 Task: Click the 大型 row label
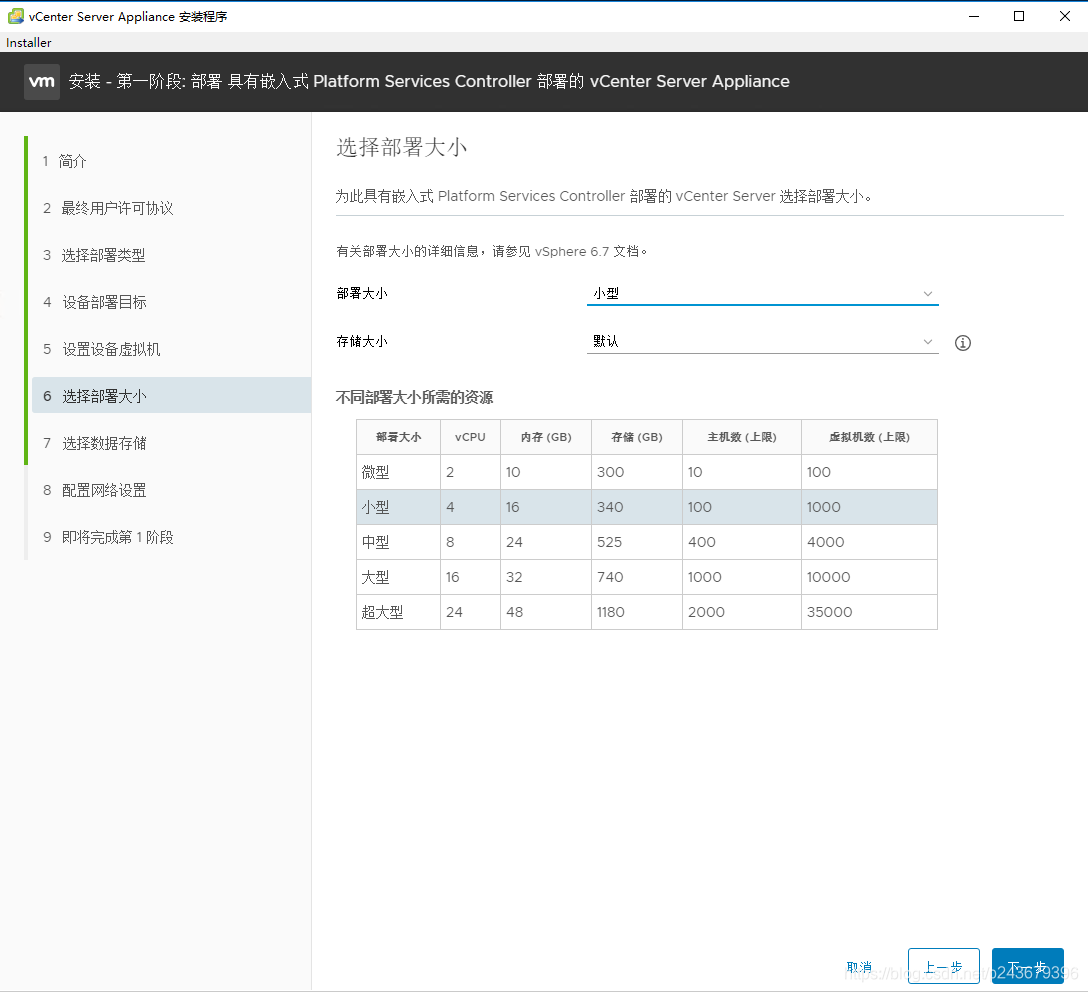click(375, 577)
